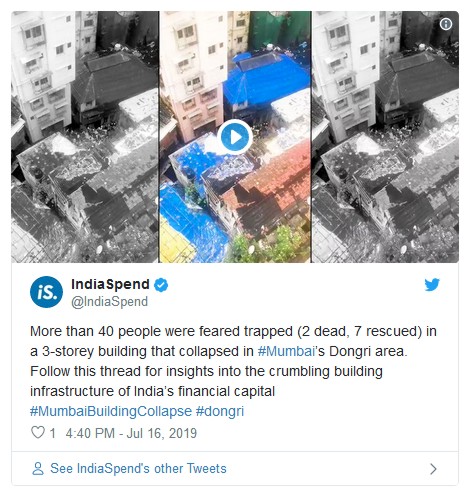
Task: Open the 4:40 PM - Jul 16, 2019 timestamp
Action: 131,433
